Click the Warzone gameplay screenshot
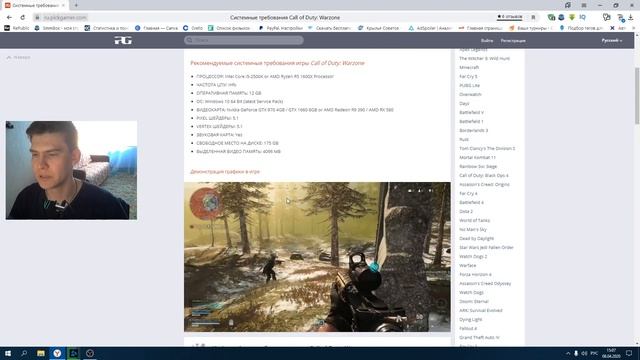This screenshot has height=360, width=640. click(x=317, y=257)
